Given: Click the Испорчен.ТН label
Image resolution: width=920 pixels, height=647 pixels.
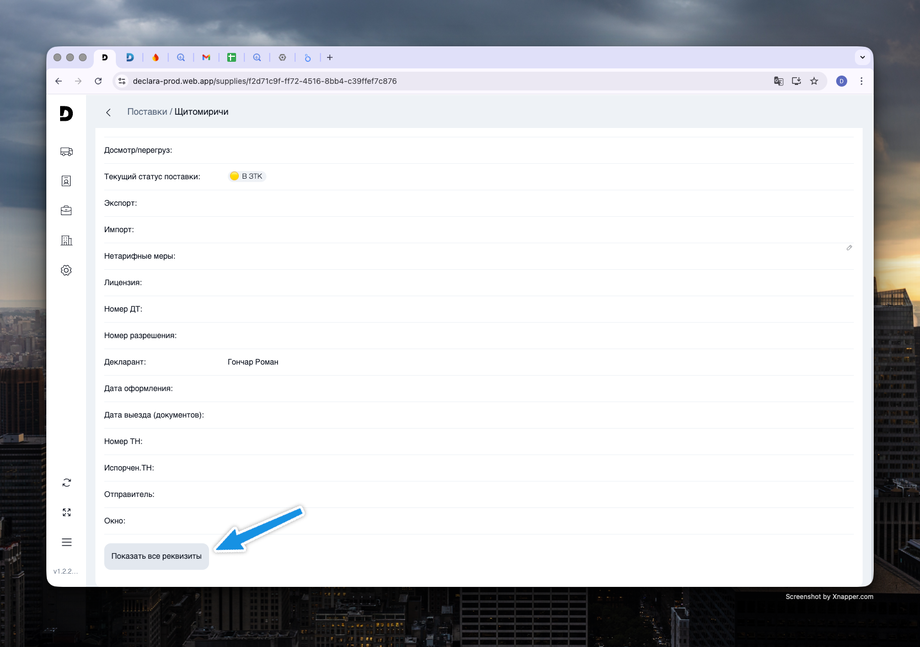Looking at the screenshot, I should [129, 468].
